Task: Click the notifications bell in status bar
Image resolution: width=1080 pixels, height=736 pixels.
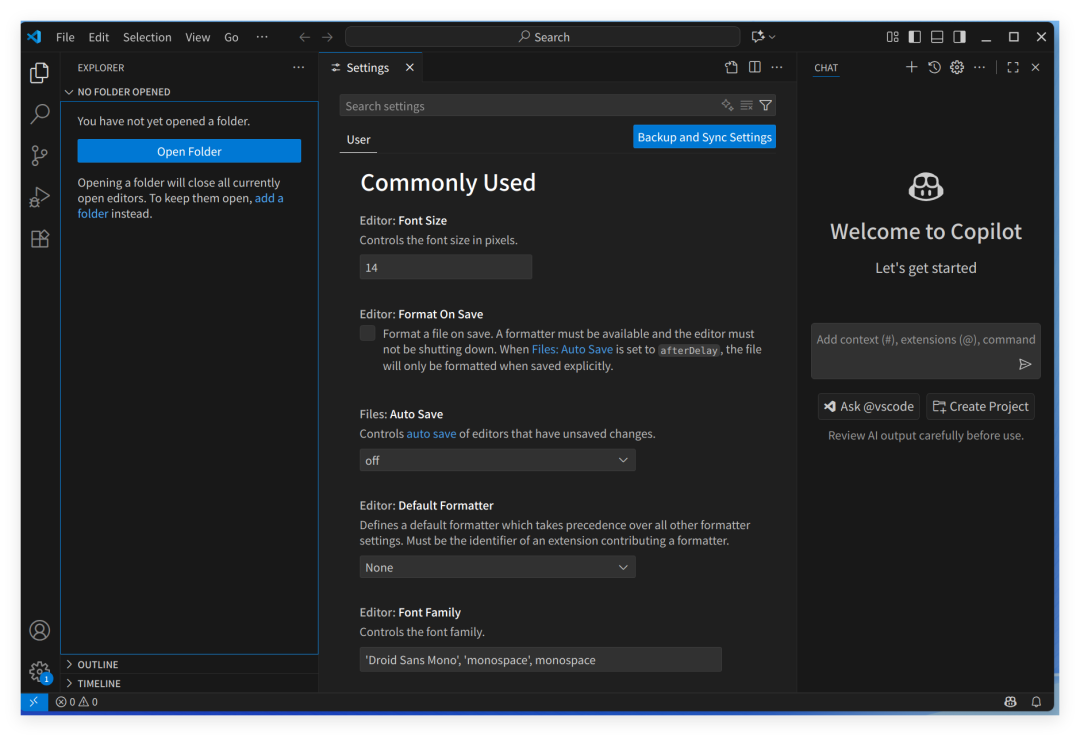Action: 1036,702
